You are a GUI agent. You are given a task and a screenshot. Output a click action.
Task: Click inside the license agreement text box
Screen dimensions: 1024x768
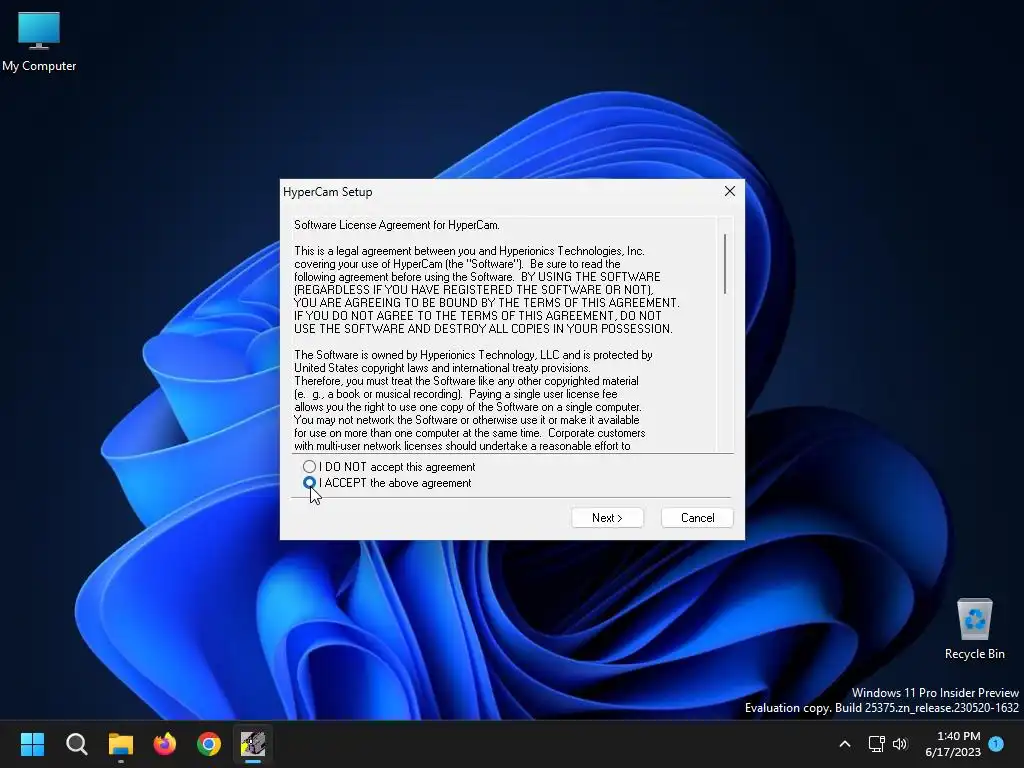point(504,334)
